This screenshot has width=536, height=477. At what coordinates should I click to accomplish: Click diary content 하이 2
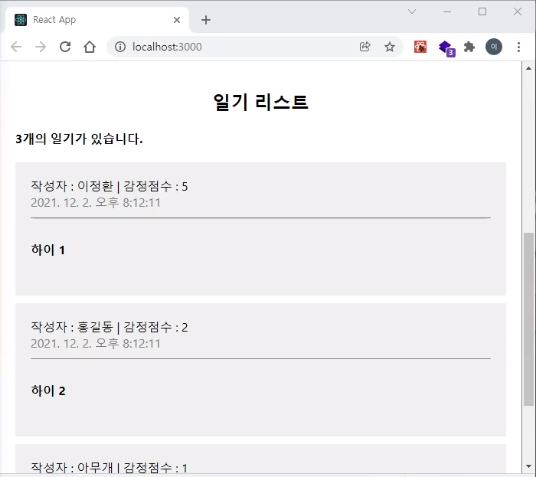(48, 391)
